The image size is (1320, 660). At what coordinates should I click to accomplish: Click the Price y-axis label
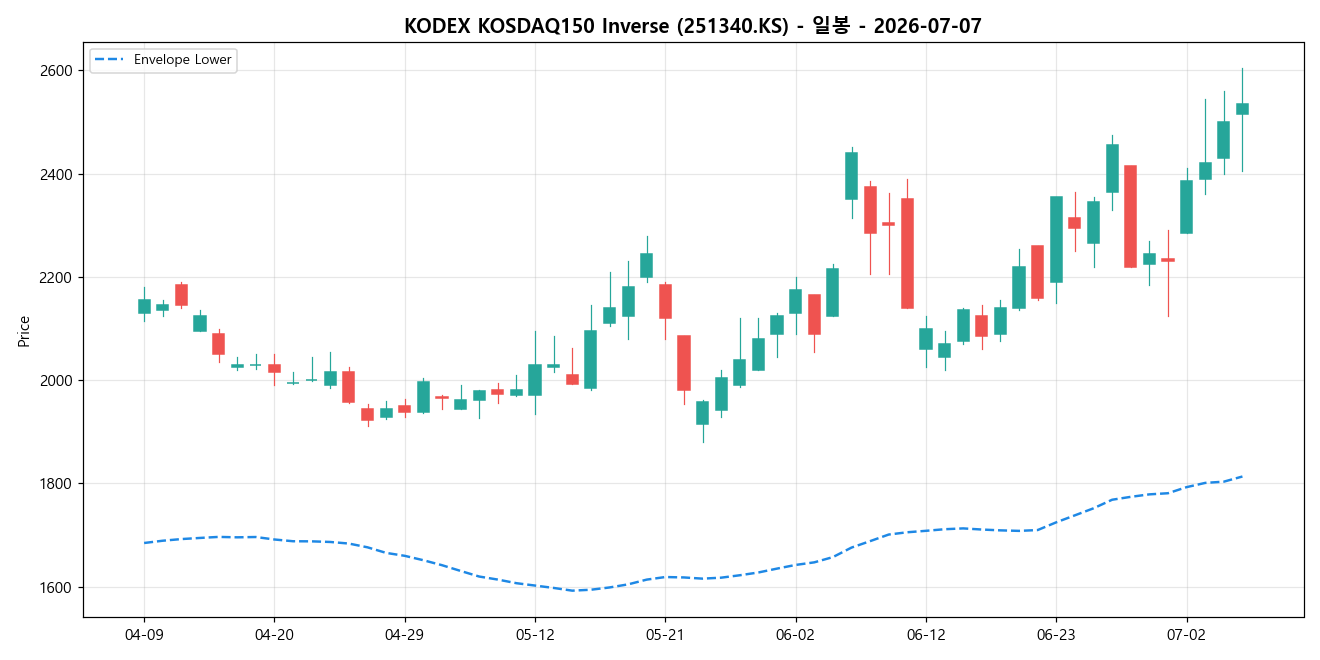point(24,331)
